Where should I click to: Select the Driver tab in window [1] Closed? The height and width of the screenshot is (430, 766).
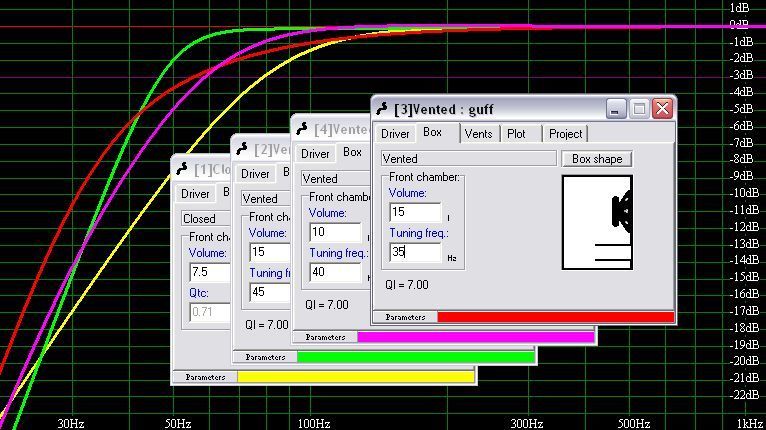(195, 194)
